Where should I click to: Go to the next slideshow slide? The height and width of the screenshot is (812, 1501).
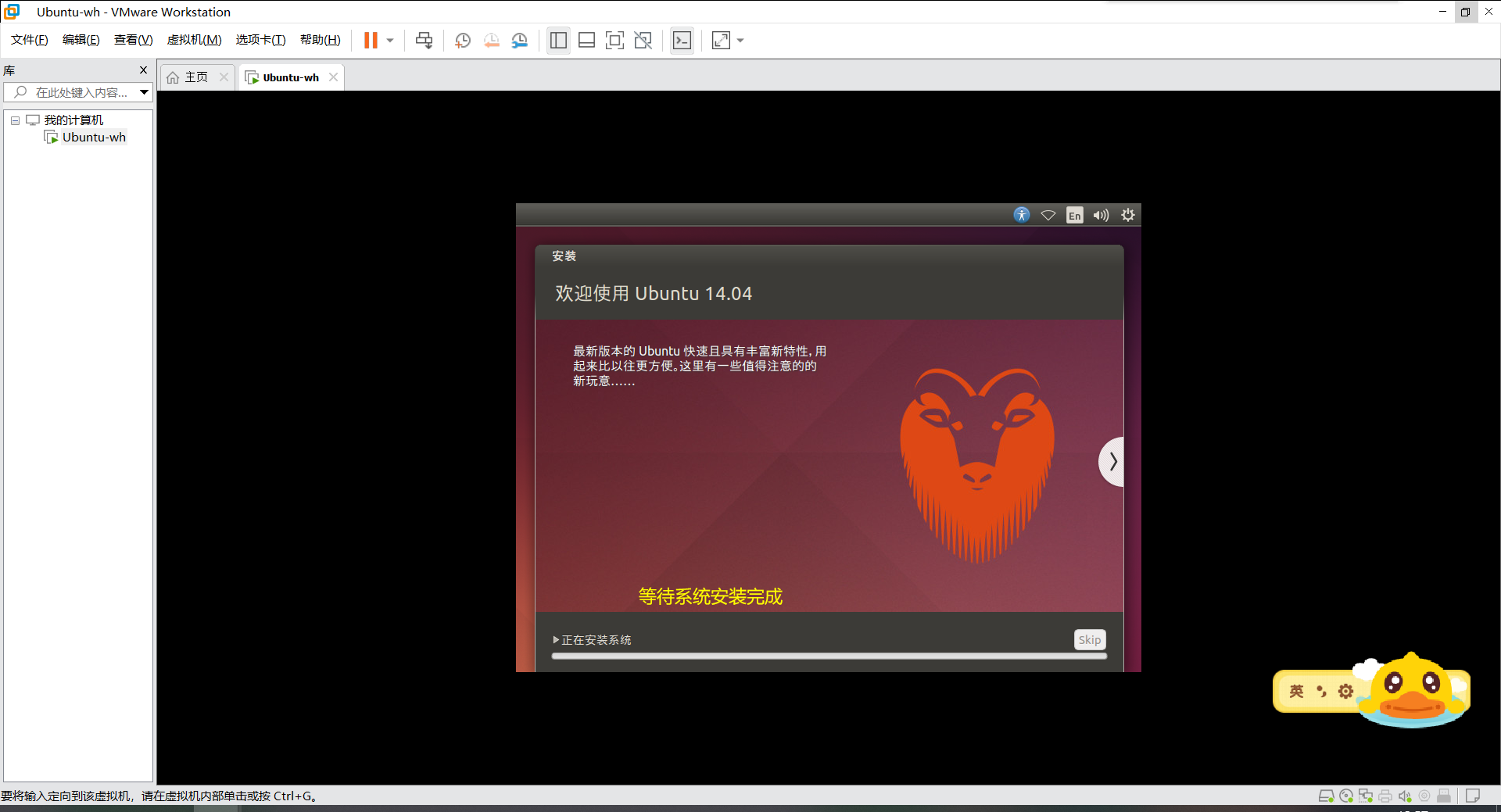pyautogui.click(x=1112, y=462)
